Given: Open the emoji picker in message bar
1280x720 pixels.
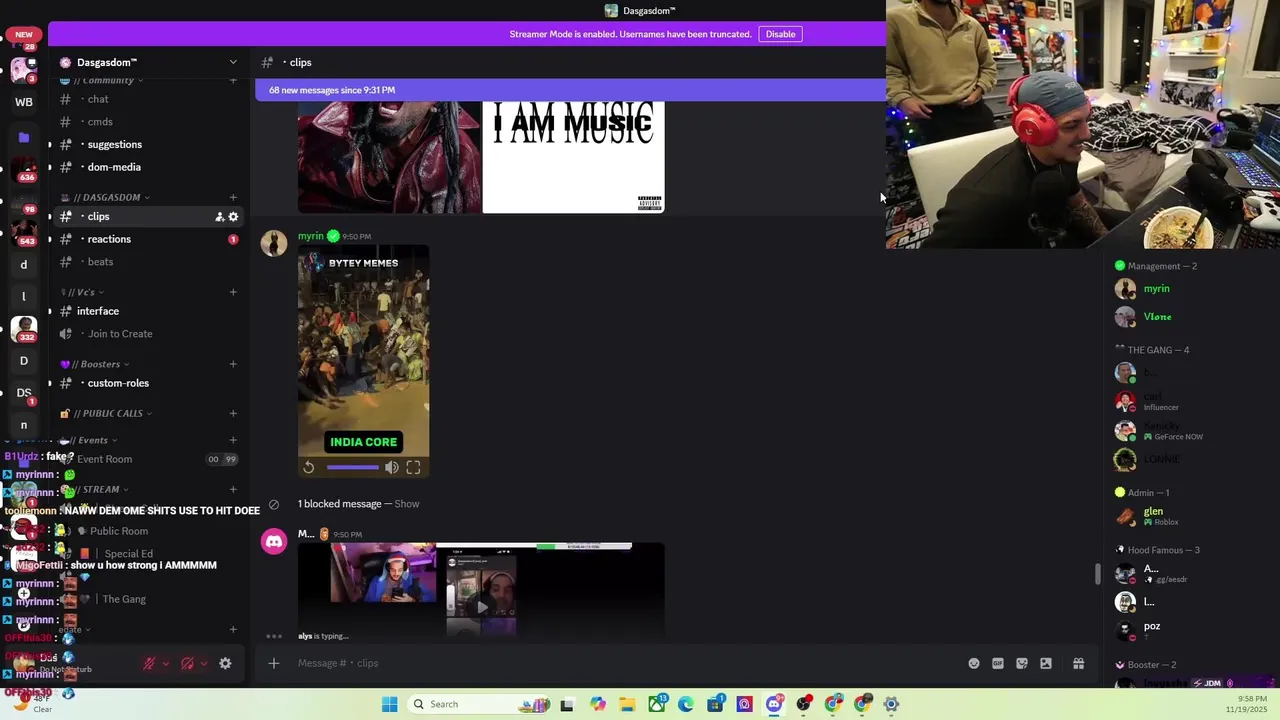Looking at the screenshot, I should [x=974, y=663].
